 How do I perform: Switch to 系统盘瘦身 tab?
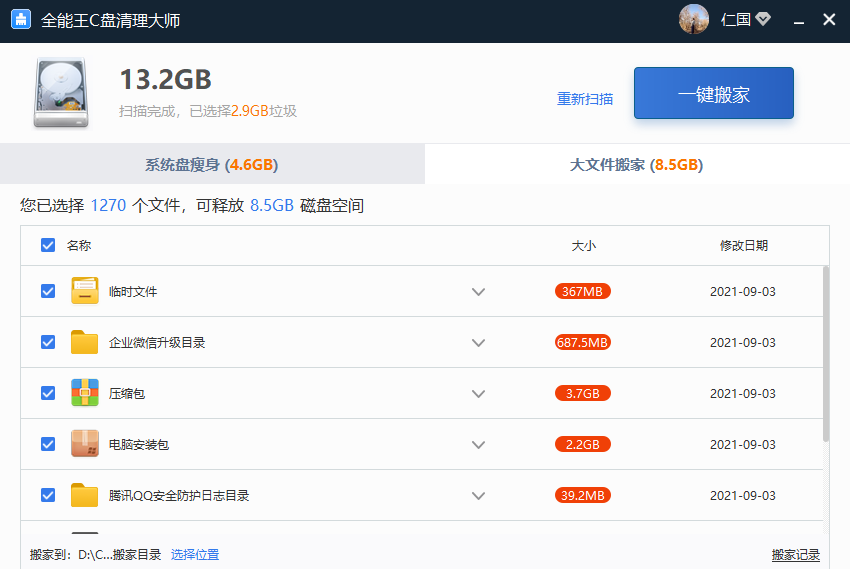point(211,164)
